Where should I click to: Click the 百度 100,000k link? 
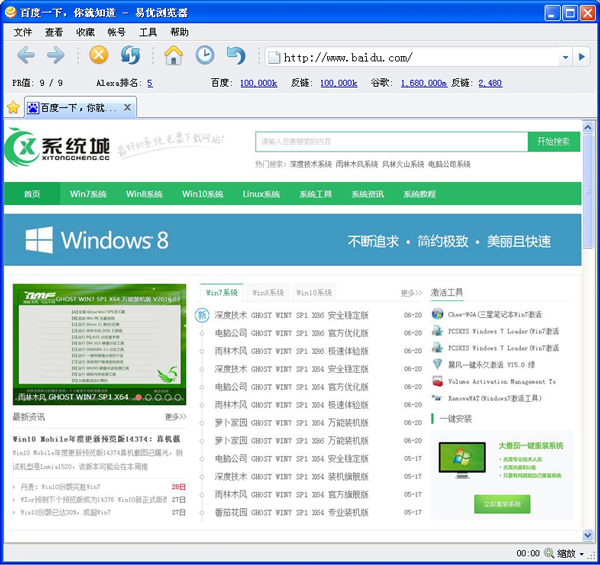coord(259,83)
